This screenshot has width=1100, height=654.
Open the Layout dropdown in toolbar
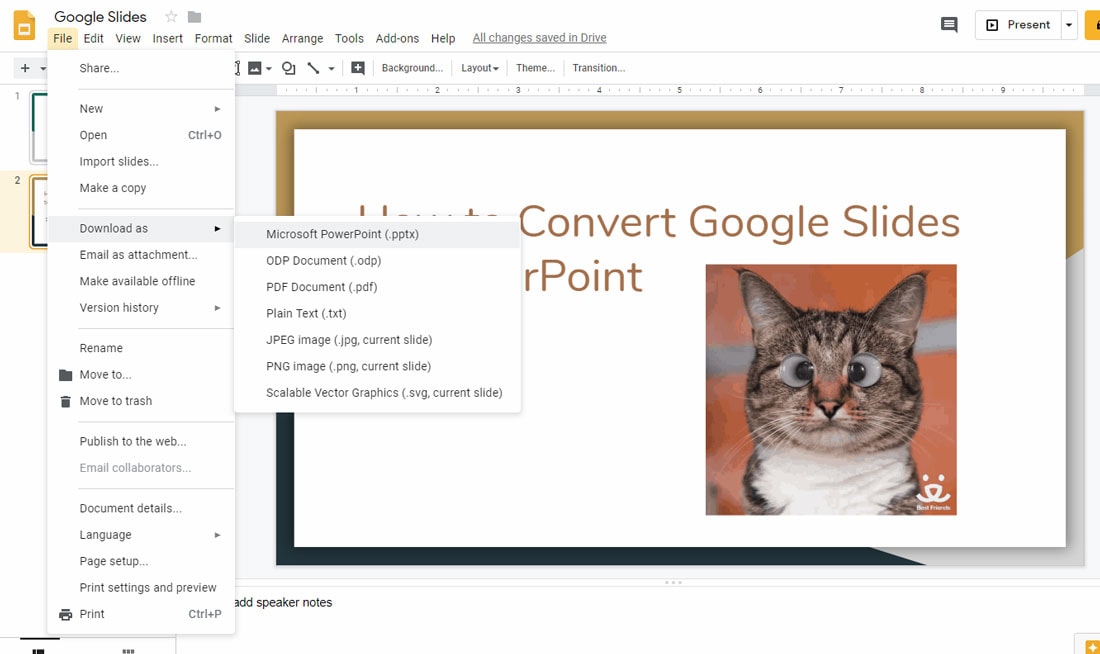coord(480,68)
